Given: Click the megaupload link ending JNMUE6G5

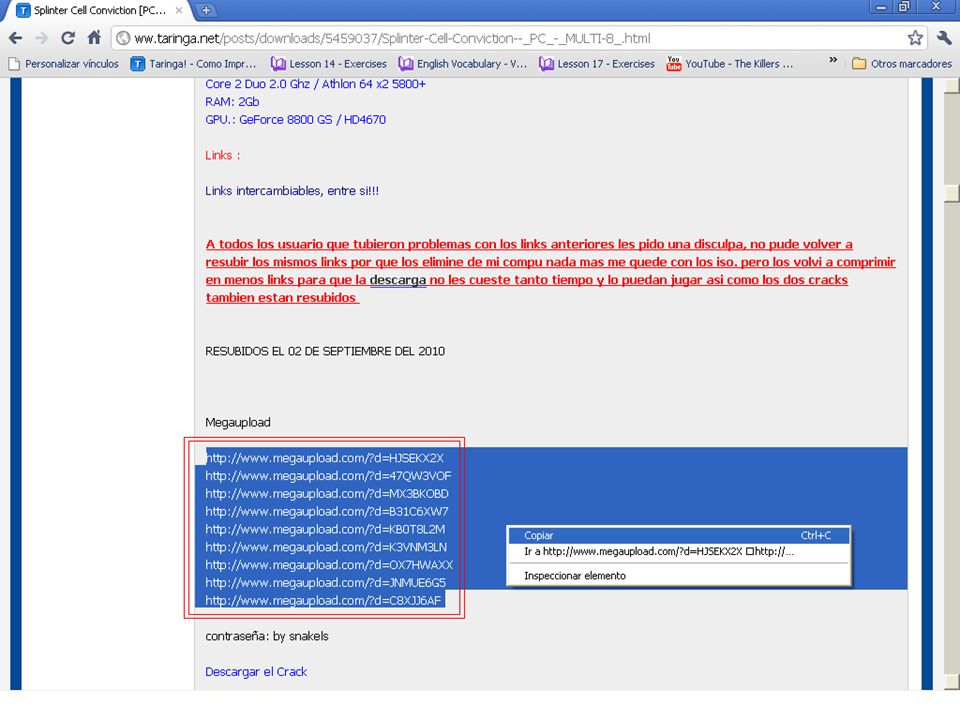Looking at the screenshot, I should (x=326, y=582).
